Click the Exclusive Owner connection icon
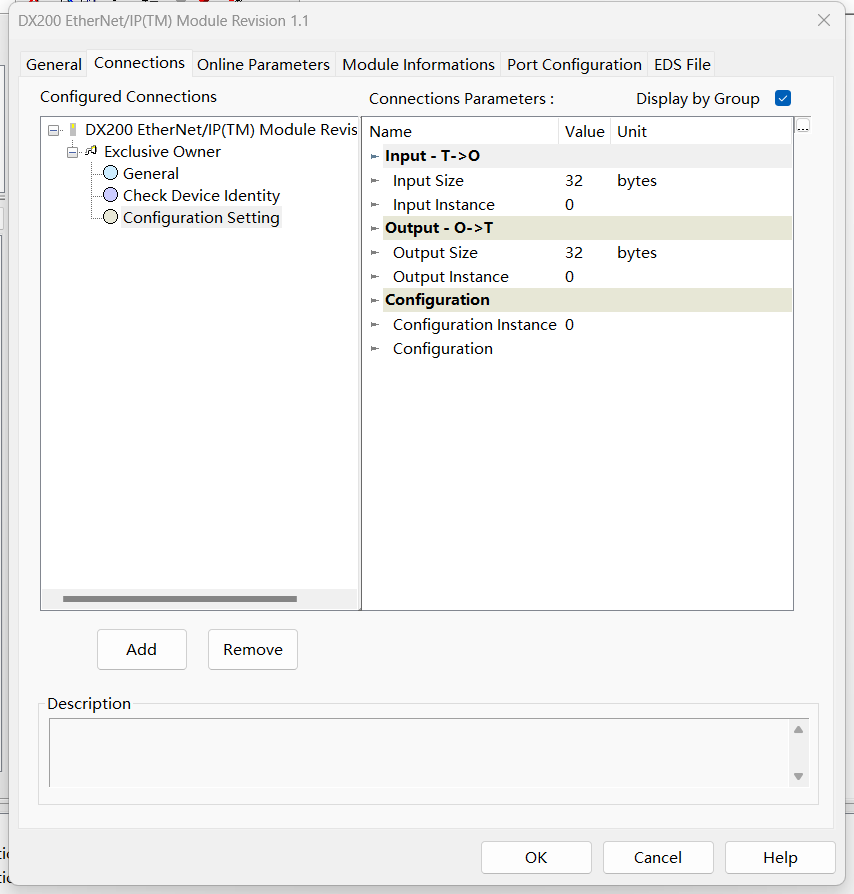 [91, 152]
